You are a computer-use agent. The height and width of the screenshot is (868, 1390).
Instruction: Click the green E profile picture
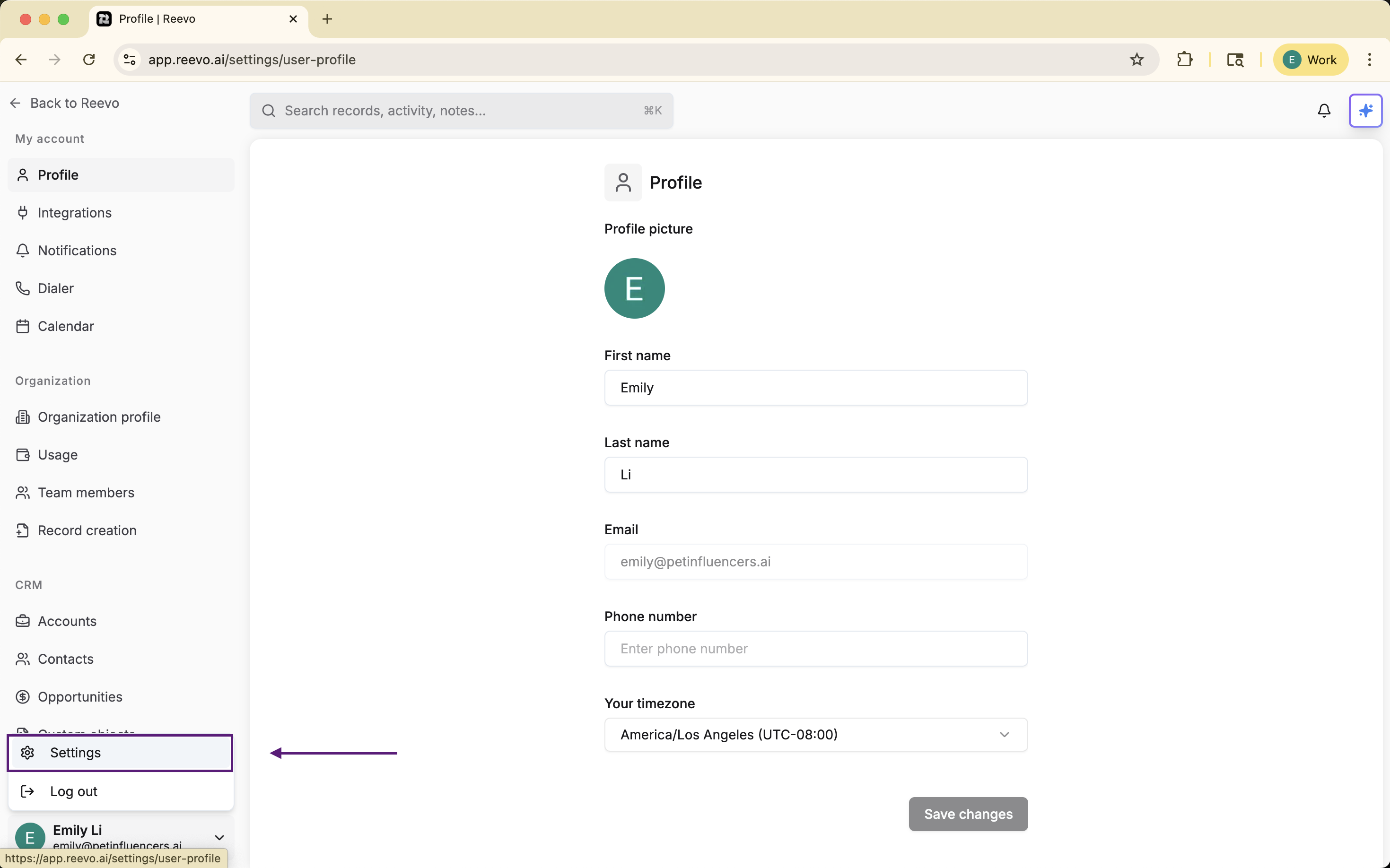634,288
